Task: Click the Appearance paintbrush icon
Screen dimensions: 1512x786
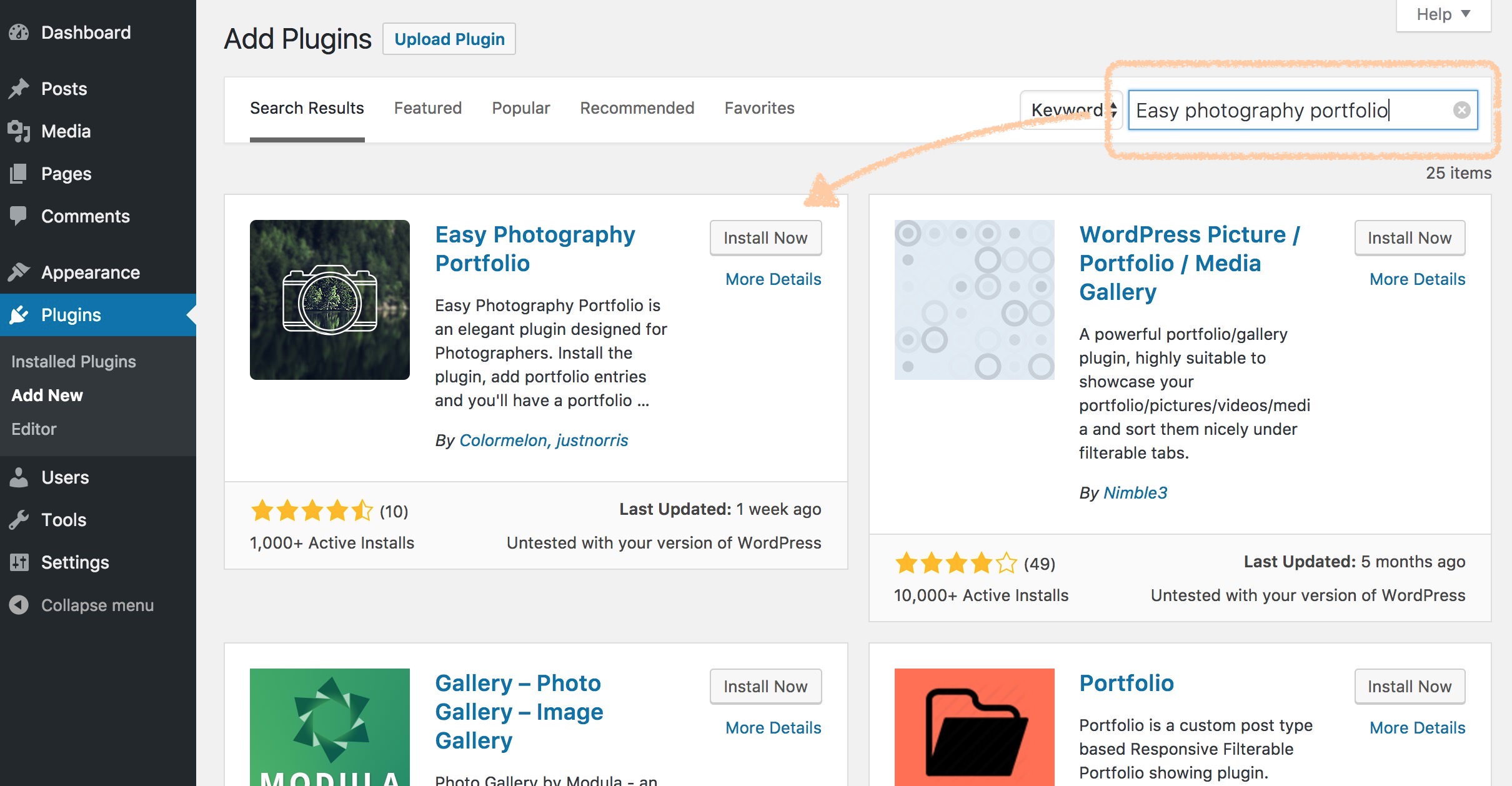Action: (19, 272)
